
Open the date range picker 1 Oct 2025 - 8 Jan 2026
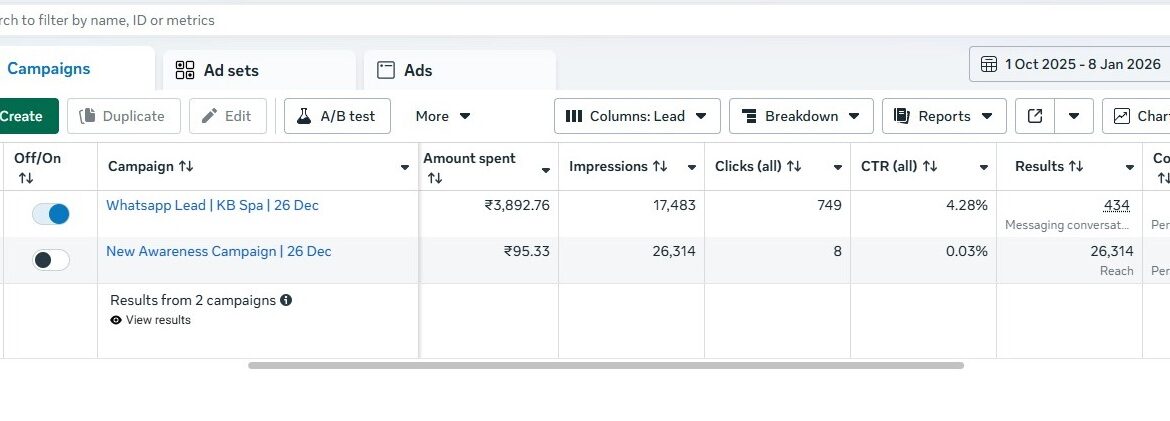pos(1069,64)
